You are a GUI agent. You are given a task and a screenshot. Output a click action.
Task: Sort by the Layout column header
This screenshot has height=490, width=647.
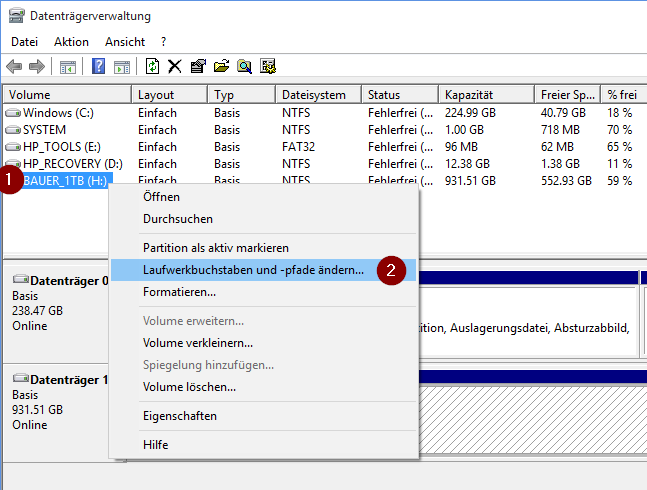coord(170,95)
